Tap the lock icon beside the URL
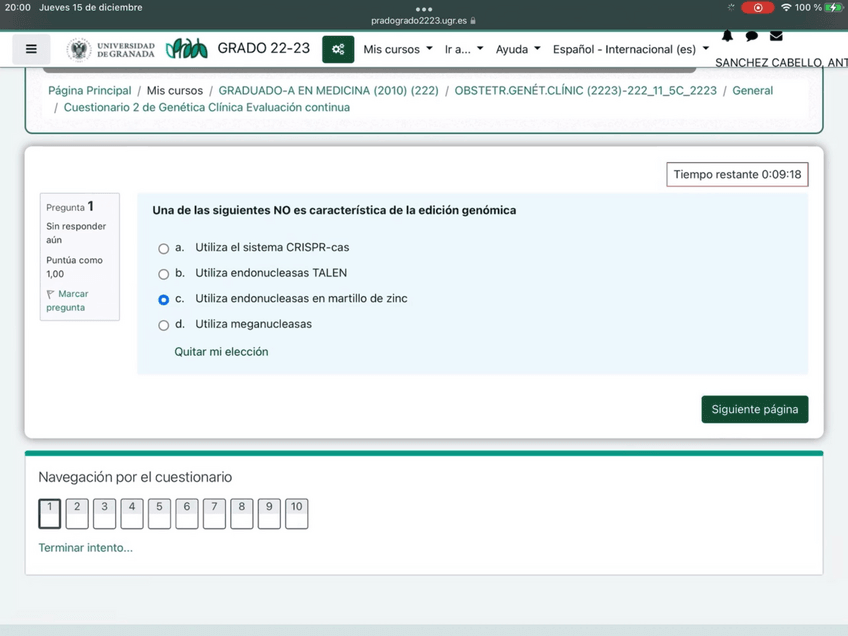The width and height of the screenshot is (848, 636). [473, 21]
